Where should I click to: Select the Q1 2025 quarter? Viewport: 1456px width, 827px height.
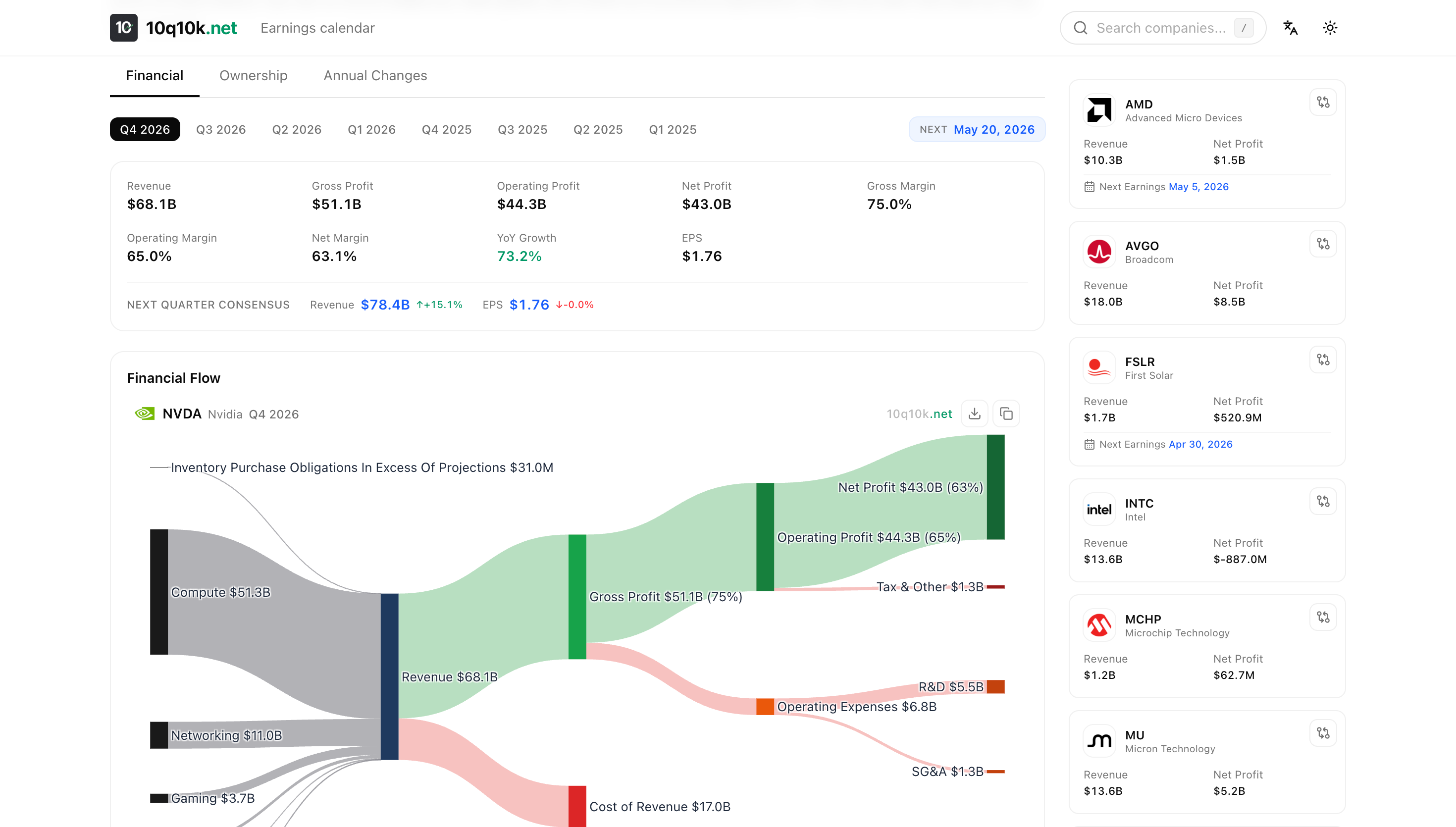[x=673, y=130]
